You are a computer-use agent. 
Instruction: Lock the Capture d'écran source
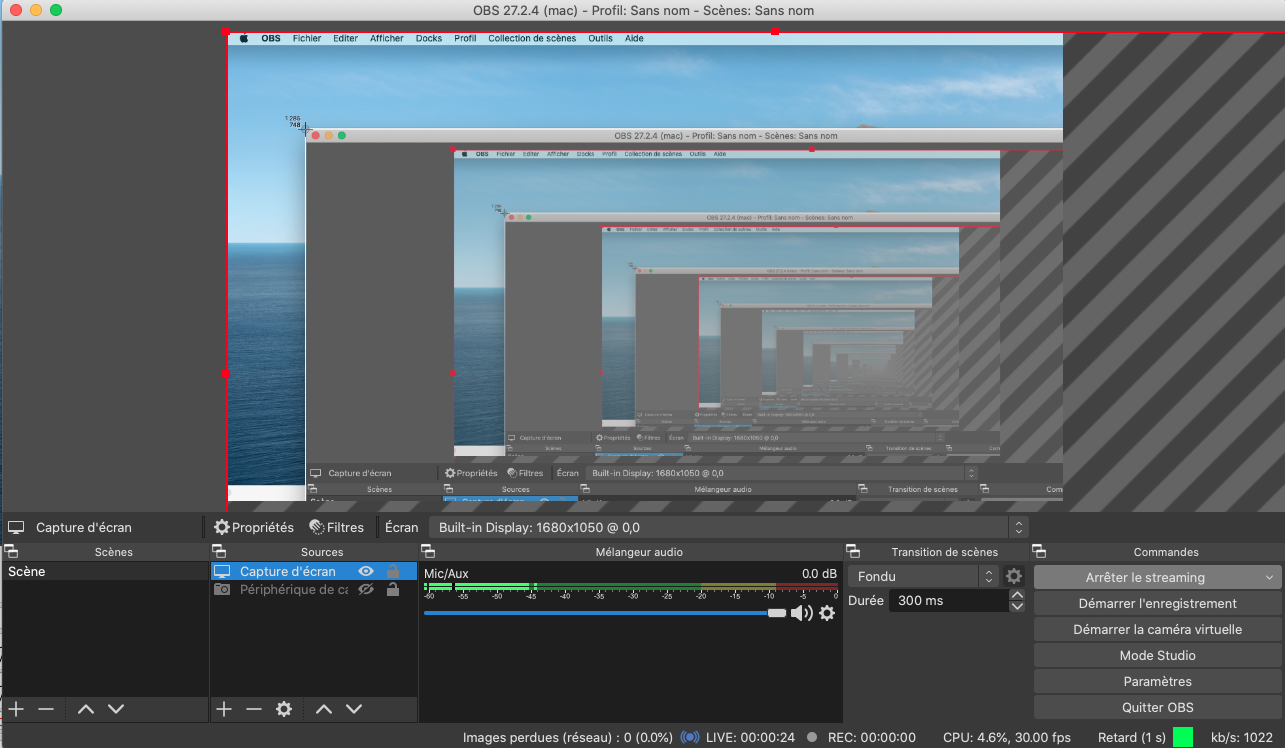point(393,572)
